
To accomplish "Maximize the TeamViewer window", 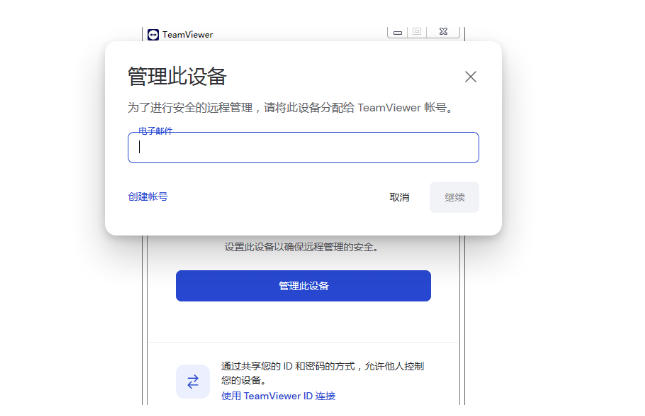I will point(417,31).
